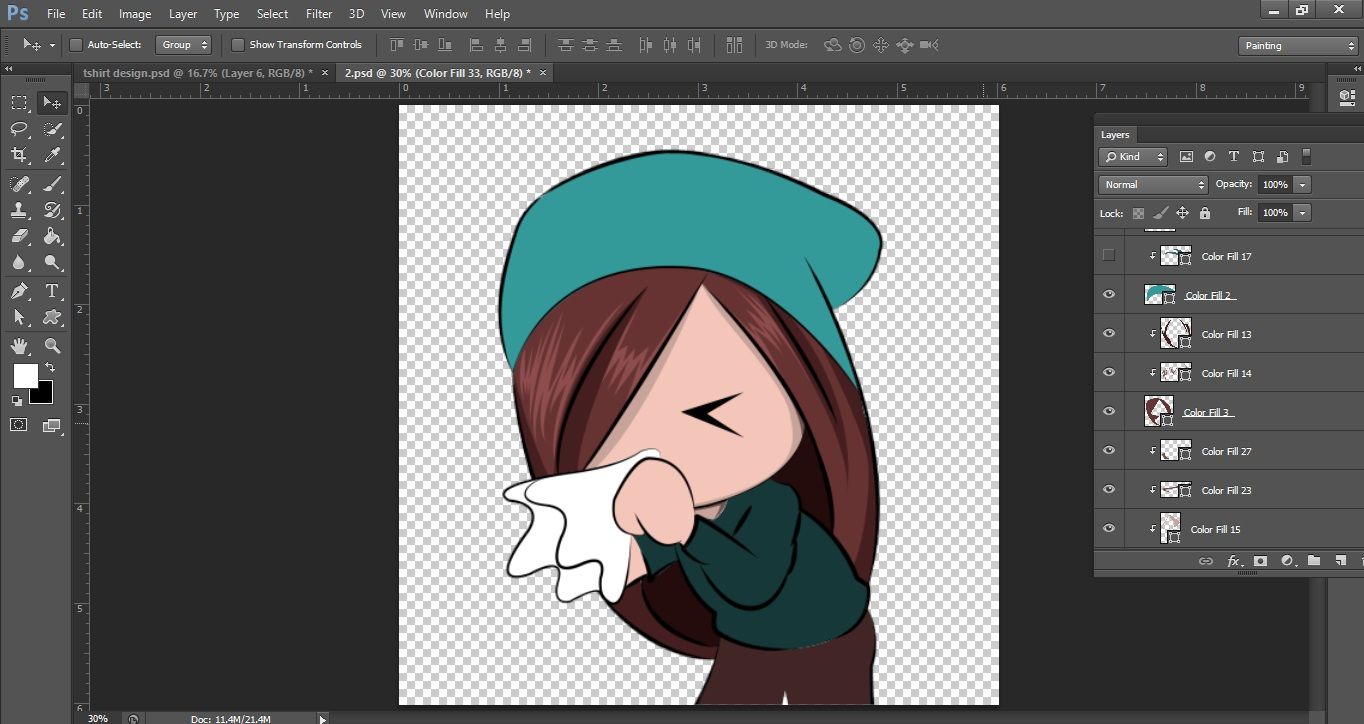Open the status bar info arrow
This screenshot has height=724, width=1364.
pos(322,718)
